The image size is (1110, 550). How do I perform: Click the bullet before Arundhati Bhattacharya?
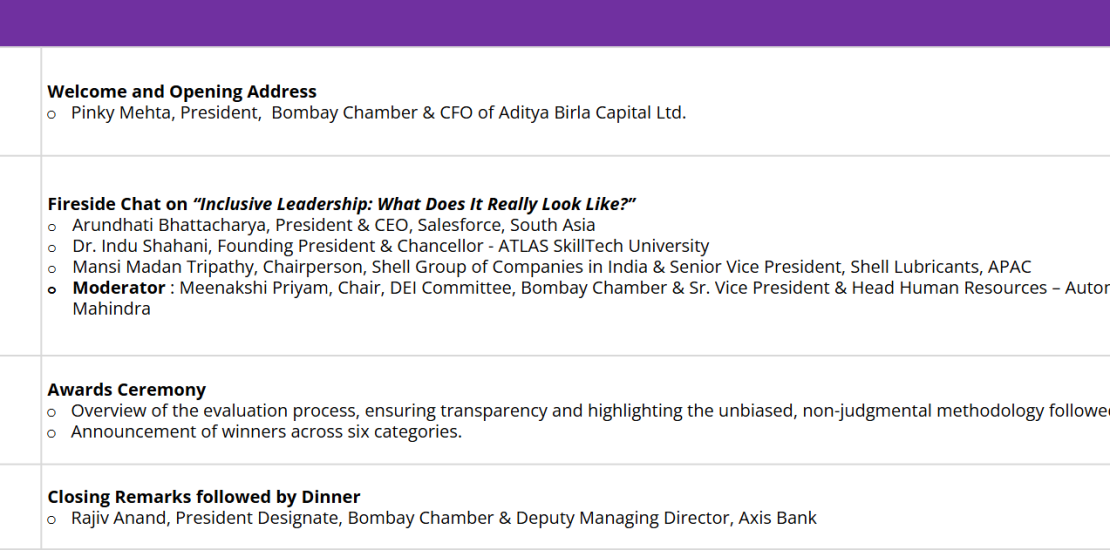pos(52,227)
